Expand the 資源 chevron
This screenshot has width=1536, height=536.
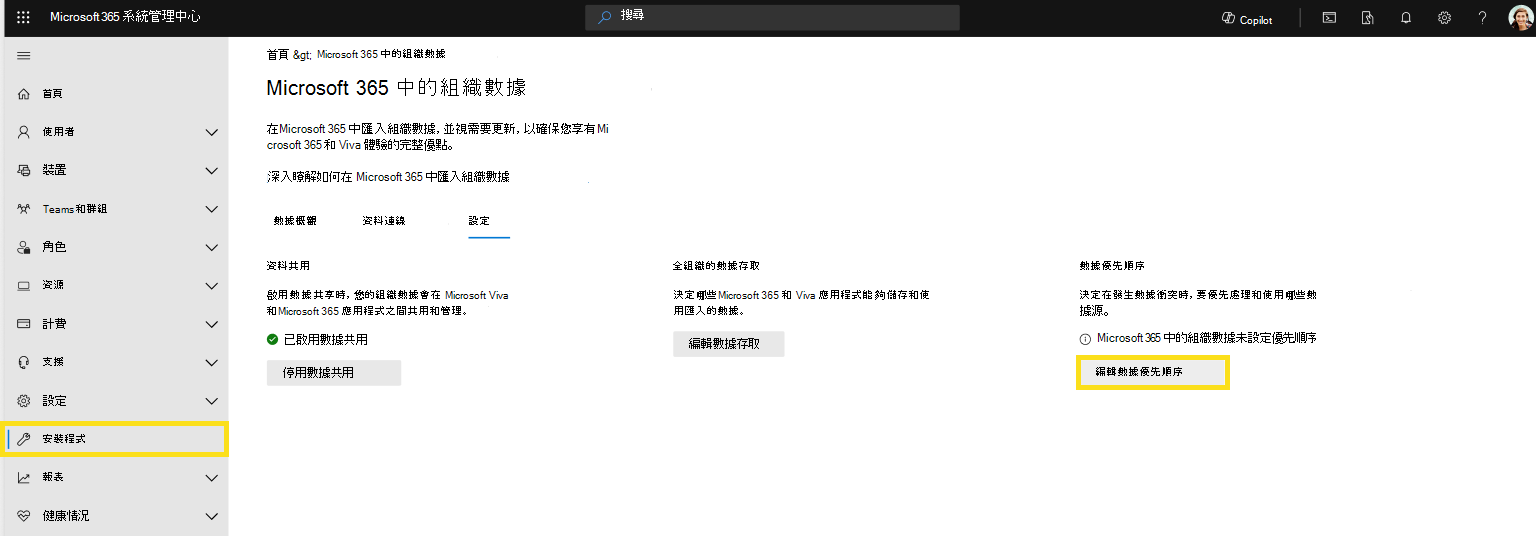coord(211,286)
